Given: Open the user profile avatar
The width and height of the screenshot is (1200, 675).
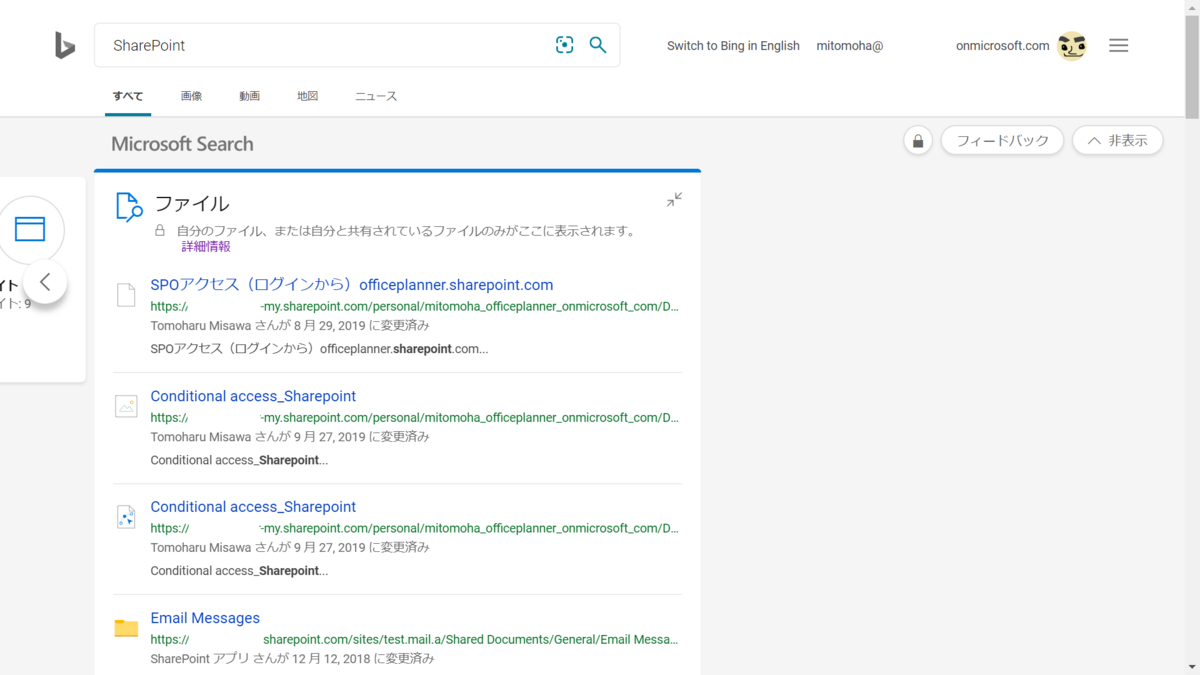Looking at the screenshot, I should (1072, 46).
